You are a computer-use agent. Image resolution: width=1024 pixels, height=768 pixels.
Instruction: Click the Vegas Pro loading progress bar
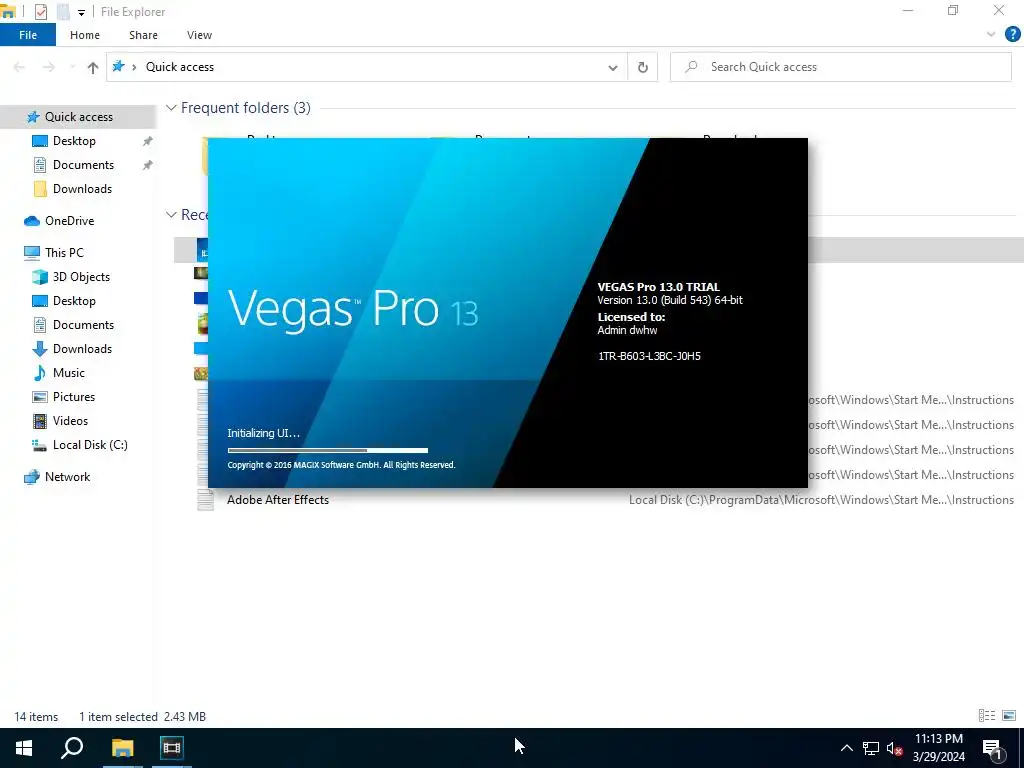328,450
